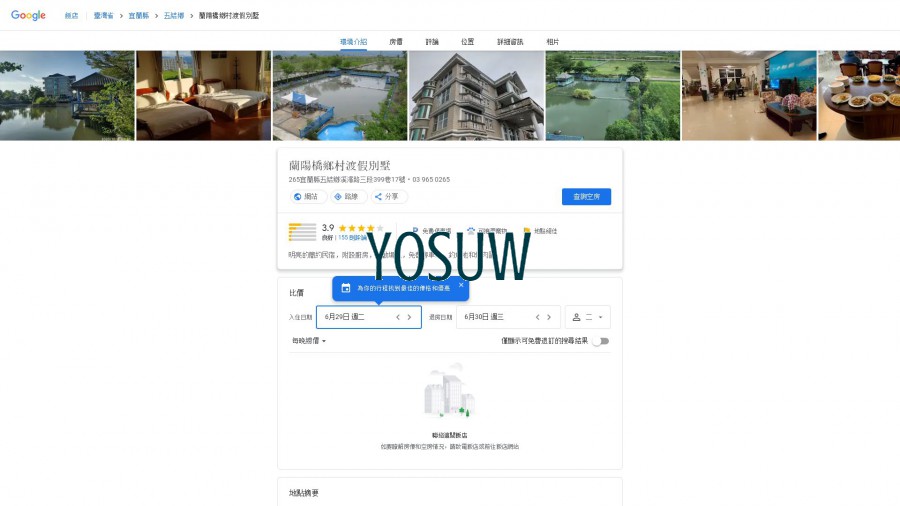Screen dimensions: 900x506
Task: Click the five-star rating icons
Action: (361, 228)
